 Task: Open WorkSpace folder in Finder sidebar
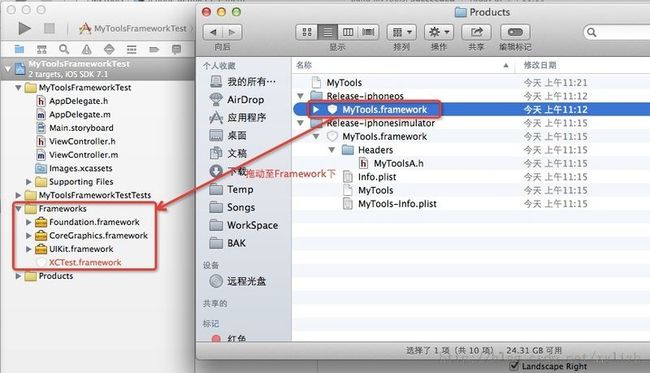[x=244, y=225]
